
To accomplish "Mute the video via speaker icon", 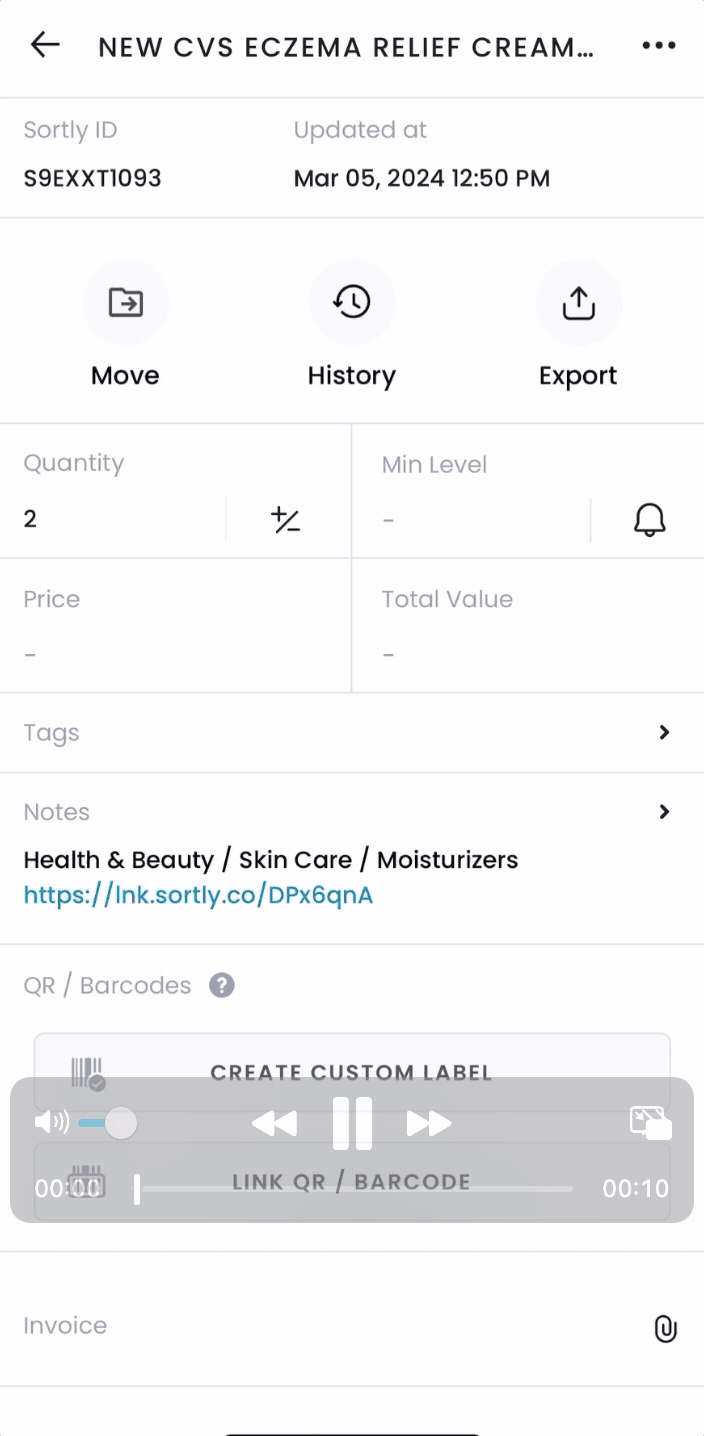I will pyautogui.click(x=51, y=1123).
